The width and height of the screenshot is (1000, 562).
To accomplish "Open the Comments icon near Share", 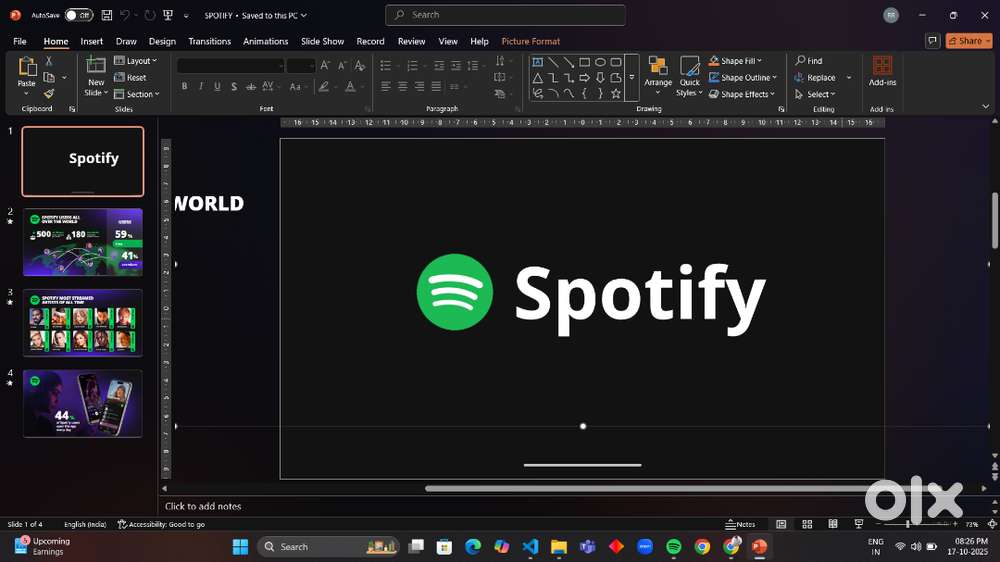I will point(932,41).
